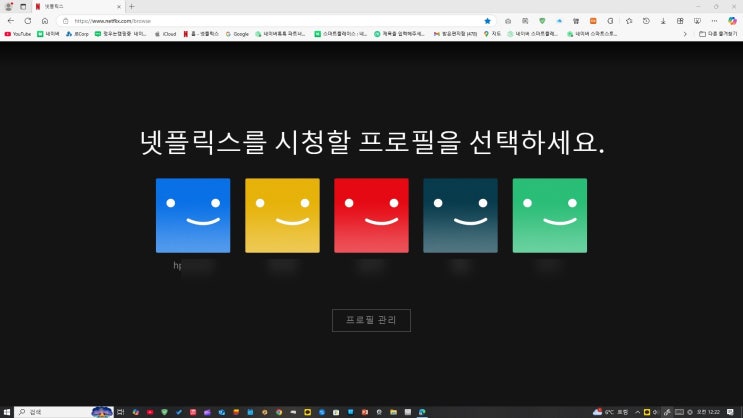Click the netflix.com address bar
The height and width of the screenshot is (418, 743).
pyautogui.click(x=275, y=21)
